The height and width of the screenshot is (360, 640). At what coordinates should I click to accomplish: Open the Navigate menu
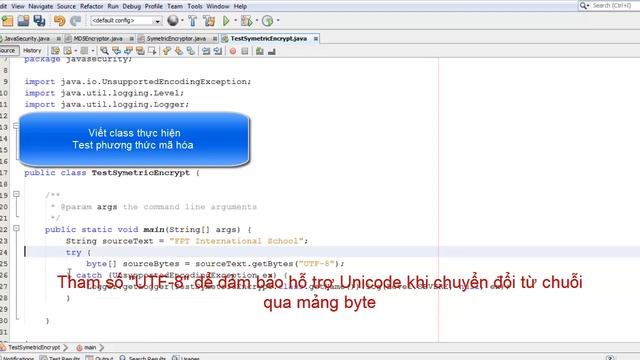(x=41, y=6)
